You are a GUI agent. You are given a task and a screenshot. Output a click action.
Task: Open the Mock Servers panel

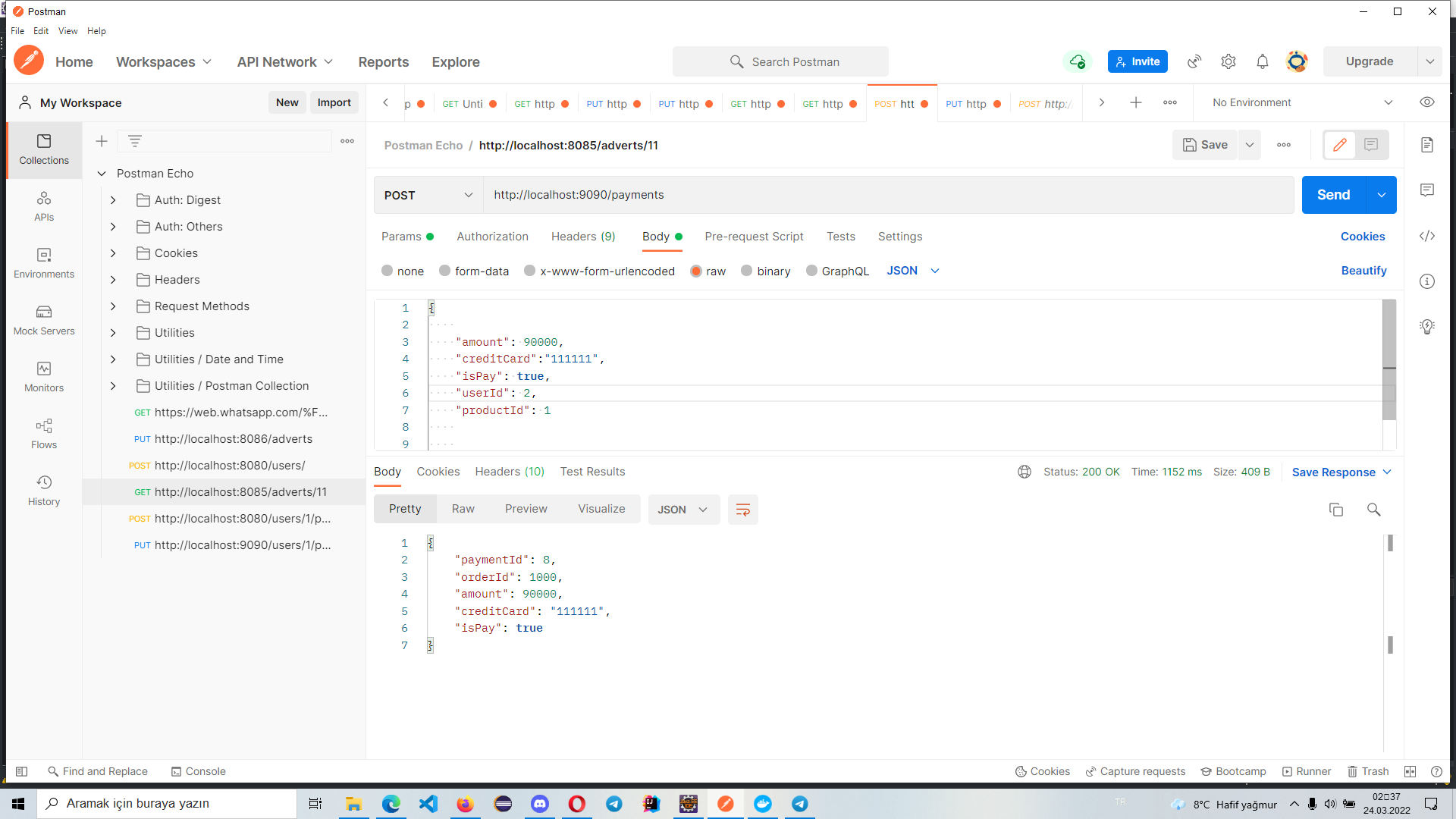[x=43, y=320]
